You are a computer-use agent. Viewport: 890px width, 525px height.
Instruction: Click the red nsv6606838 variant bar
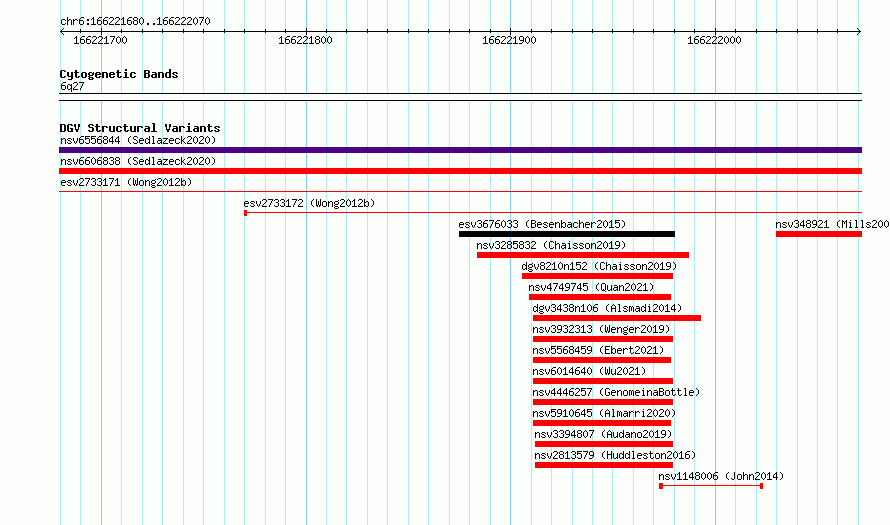[x=460, y=171]
